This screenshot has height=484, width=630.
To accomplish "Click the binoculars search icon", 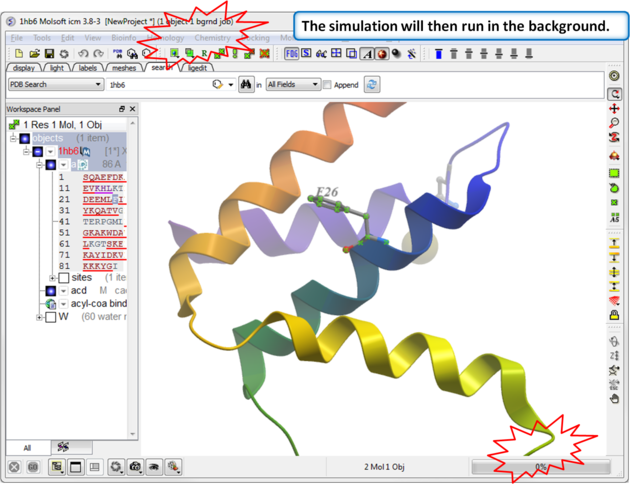I will tap(245, 85).
